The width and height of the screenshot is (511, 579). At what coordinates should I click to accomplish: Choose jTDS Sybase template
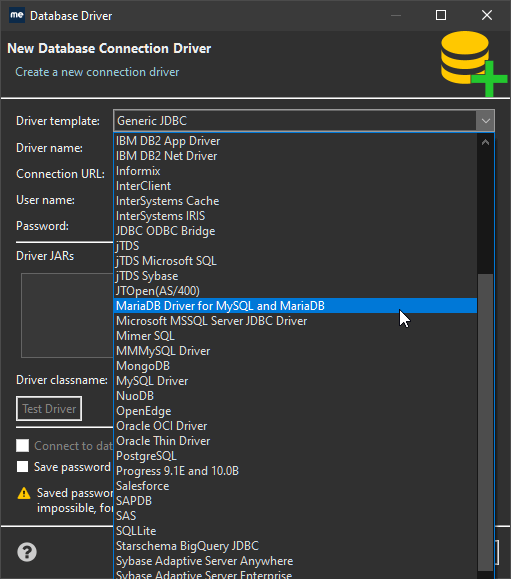(295, 276)
